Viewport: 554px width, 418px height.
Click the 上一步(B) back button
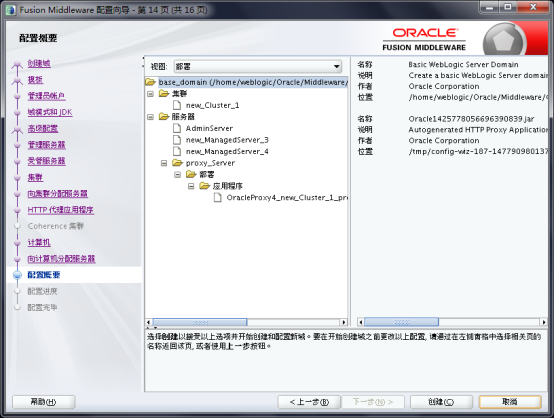(x=309, y=402)
